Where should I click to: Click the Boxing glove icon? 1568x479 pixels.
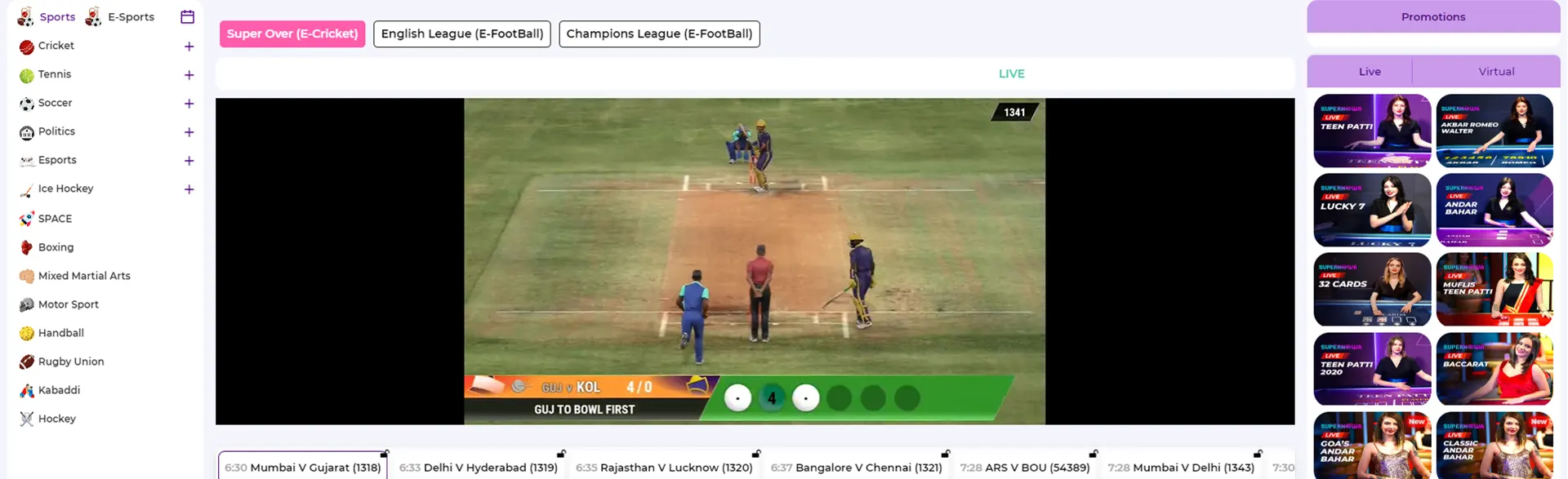pos(26,247)
